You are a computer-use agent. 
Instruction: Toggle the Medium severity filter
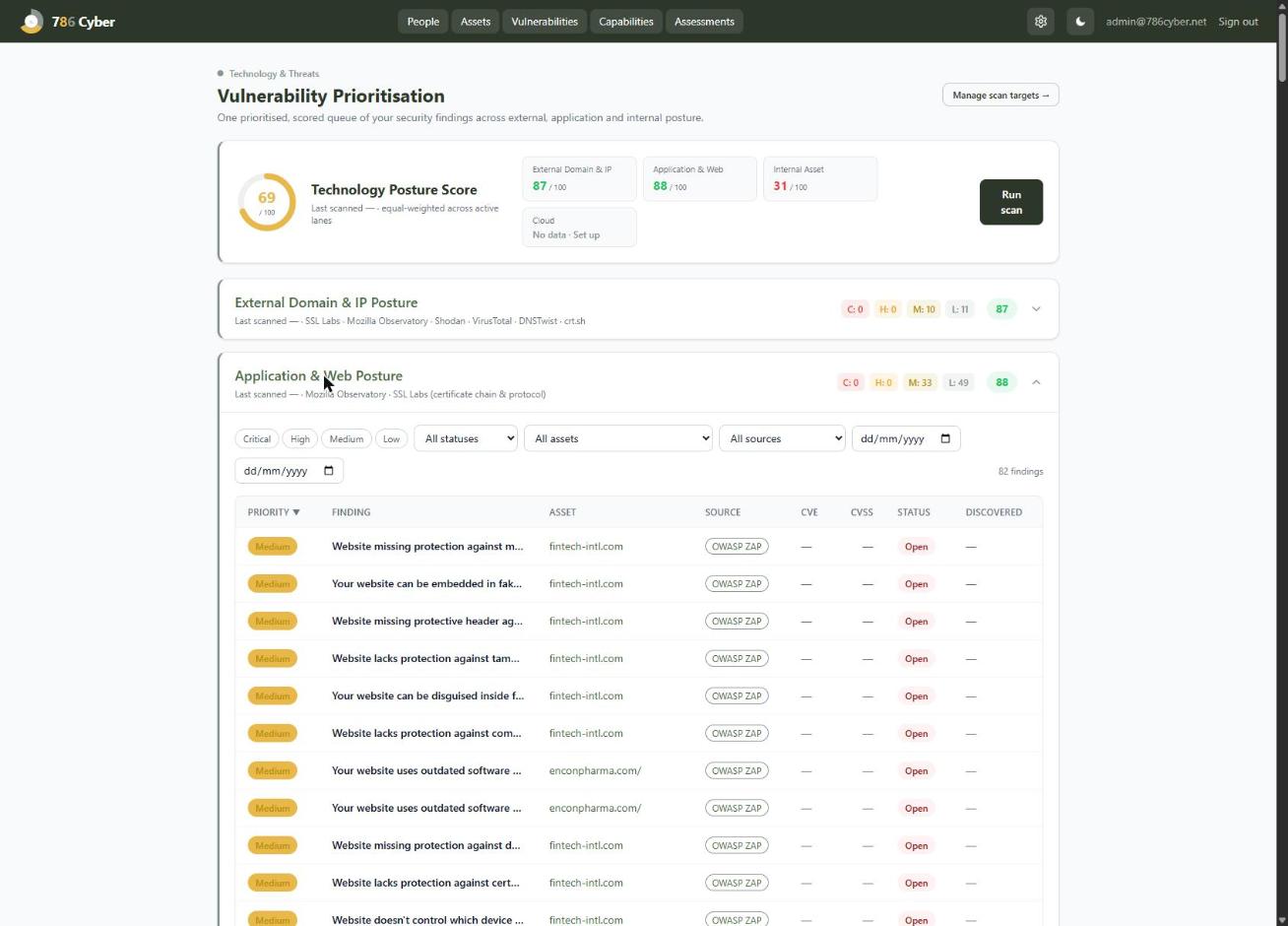(x=347, y=438)
